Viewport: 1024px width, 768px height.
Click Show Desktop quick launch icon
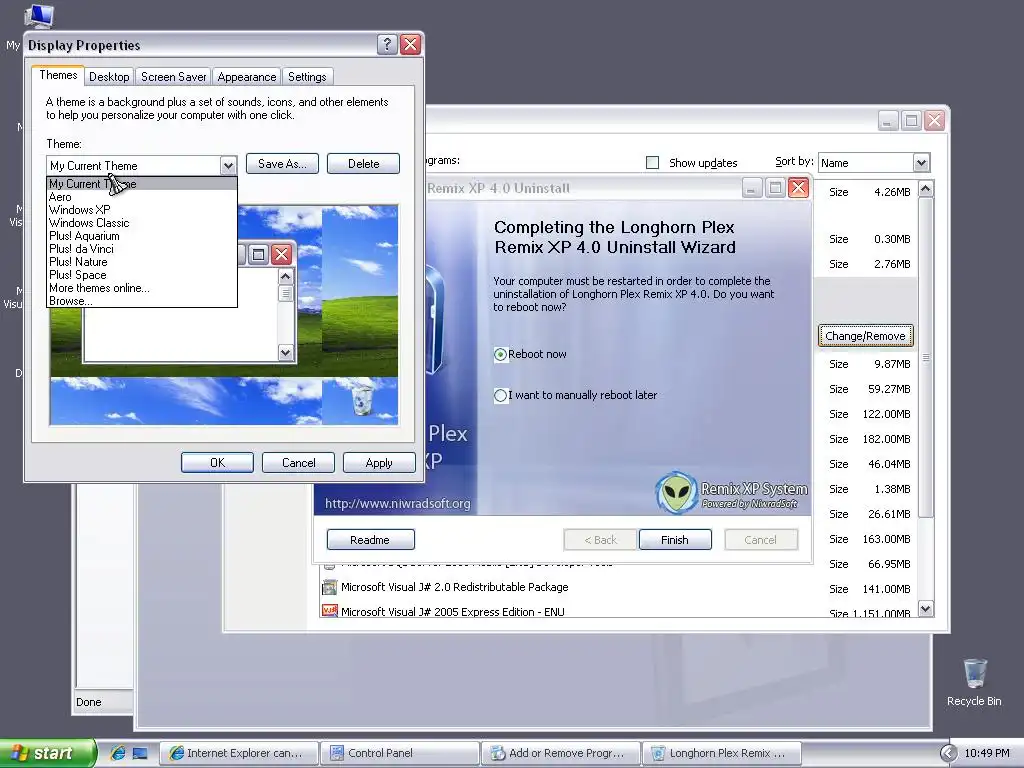pos(140,753)
